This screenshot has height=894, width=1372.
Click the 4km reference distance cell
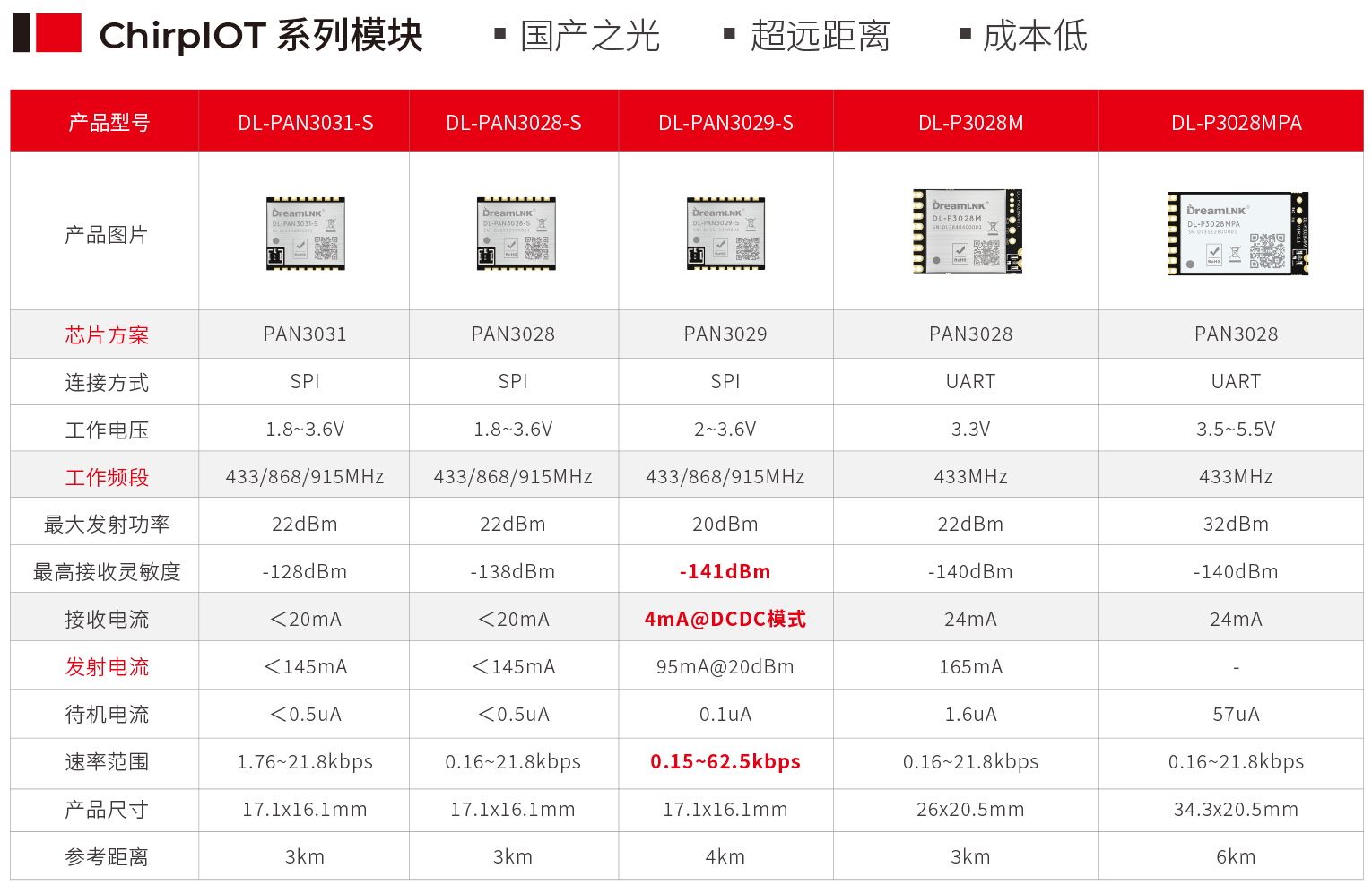pos(725,857)
